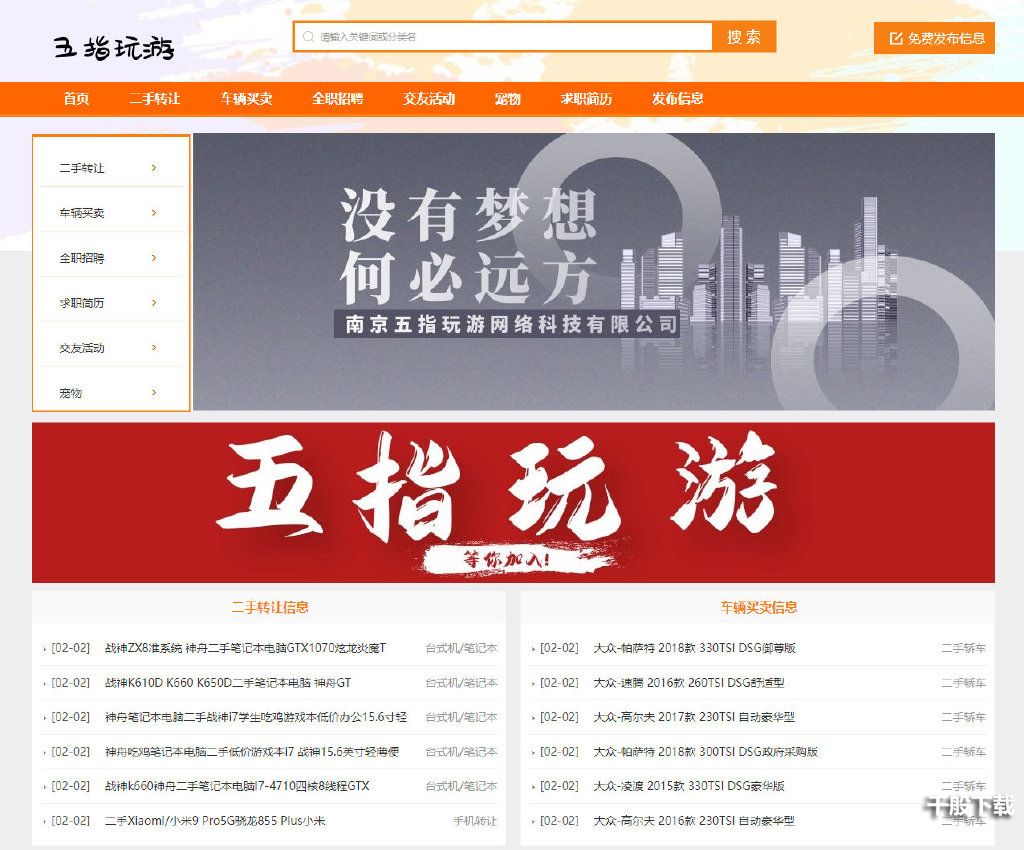This screenshot has height=850, width=1024.
Task: Select 全职招聘 in the top navigation
Action: coord(338,99)
